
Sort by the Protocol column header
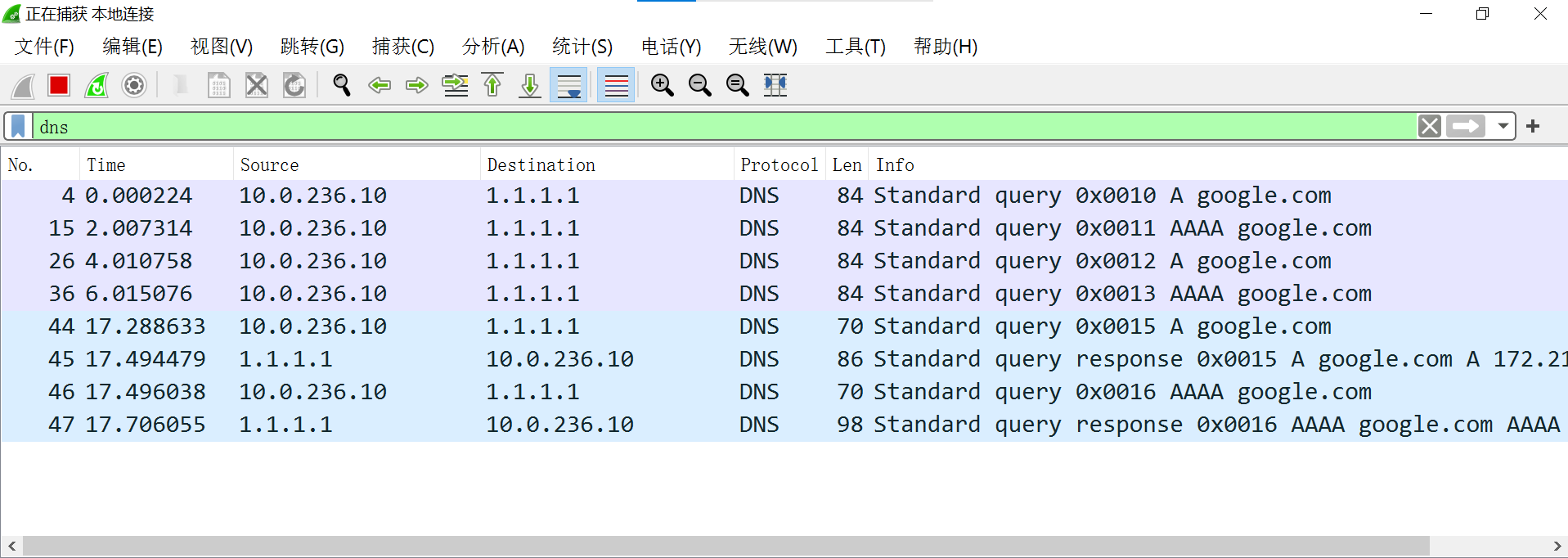(780, 164)
